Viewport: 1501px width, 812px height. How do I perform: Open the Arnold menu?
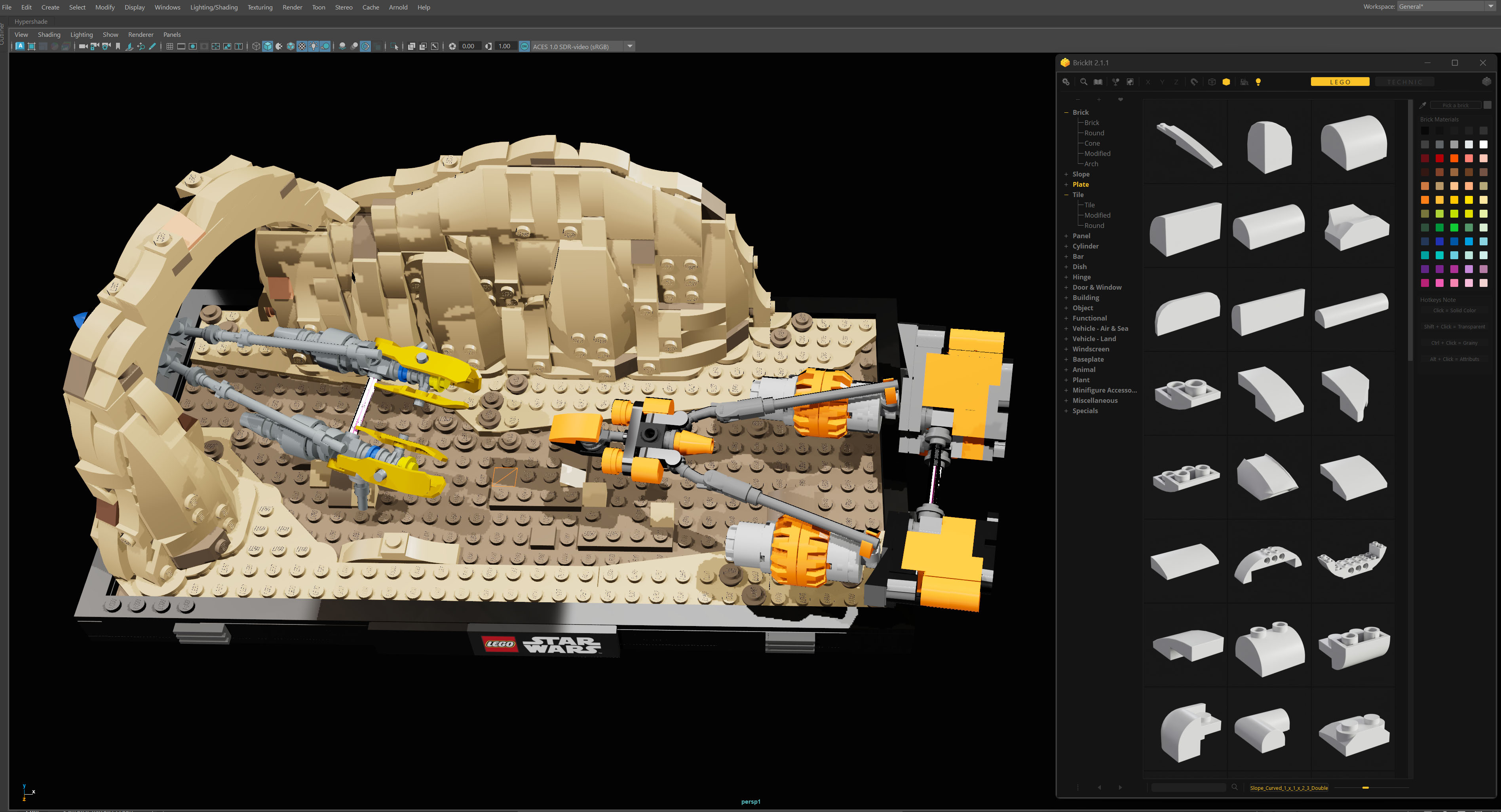tap(398, 7)
